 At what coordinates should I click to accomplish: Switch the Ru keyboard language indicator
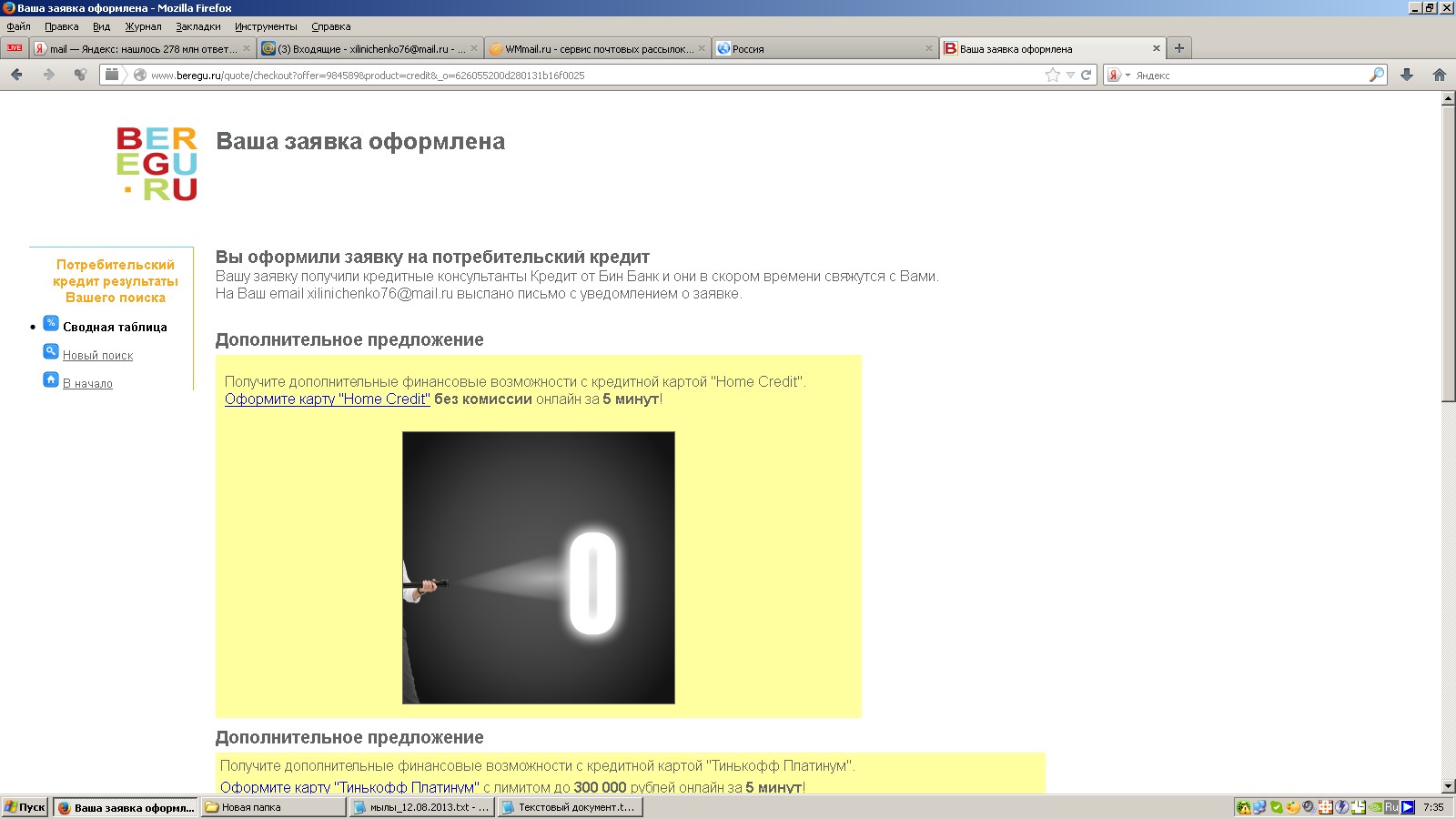click(1391, 807)
